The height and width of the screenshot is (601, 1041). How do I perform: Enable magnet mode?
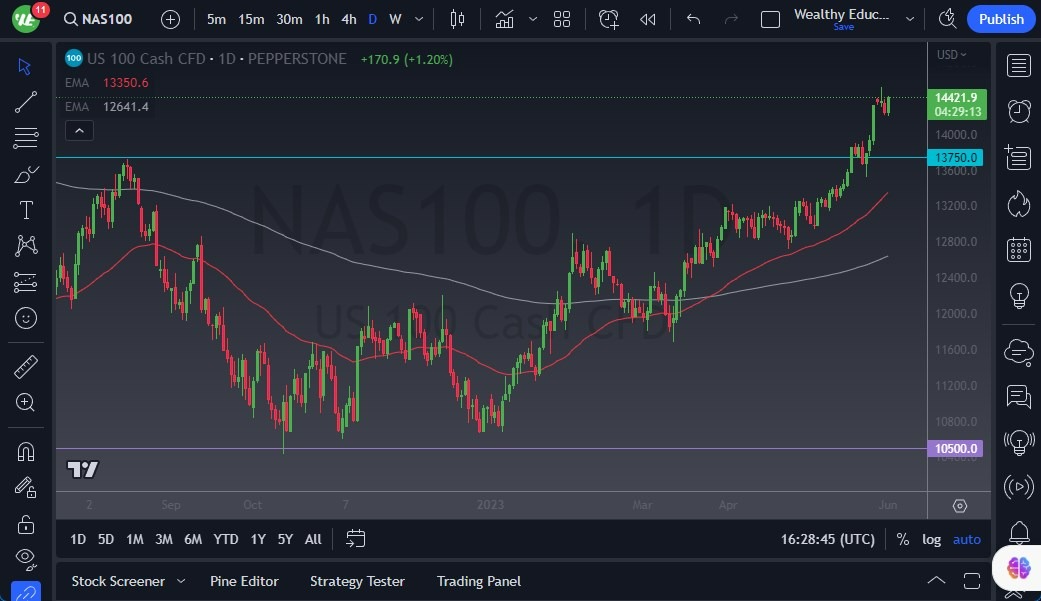point(26,451)
